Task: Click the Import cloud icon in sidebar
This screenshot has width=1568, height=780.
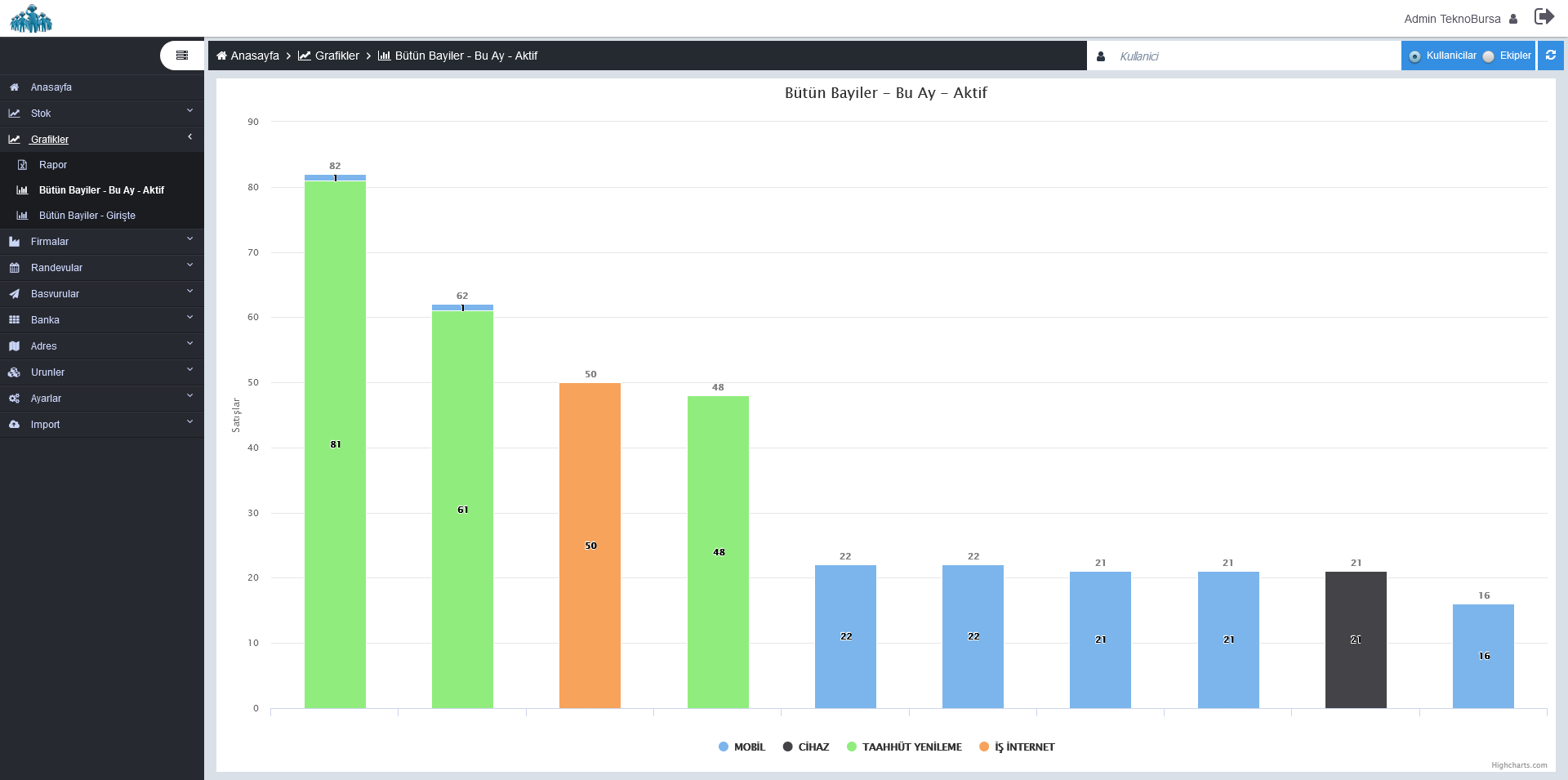Action: coord(14,425)
